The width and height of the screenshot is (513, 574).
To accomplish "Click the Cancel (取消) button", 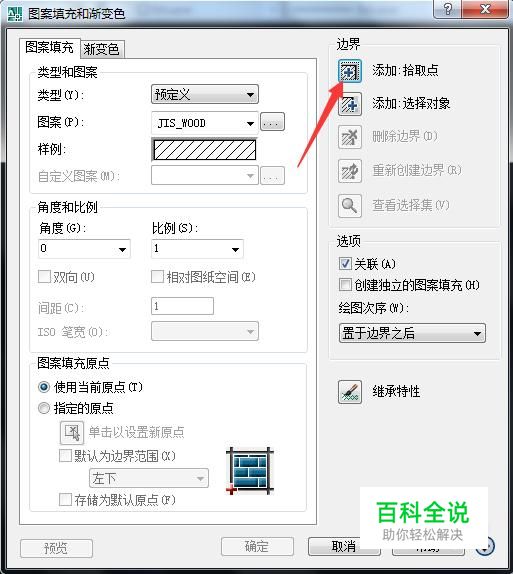I will [x=344, y=547].
